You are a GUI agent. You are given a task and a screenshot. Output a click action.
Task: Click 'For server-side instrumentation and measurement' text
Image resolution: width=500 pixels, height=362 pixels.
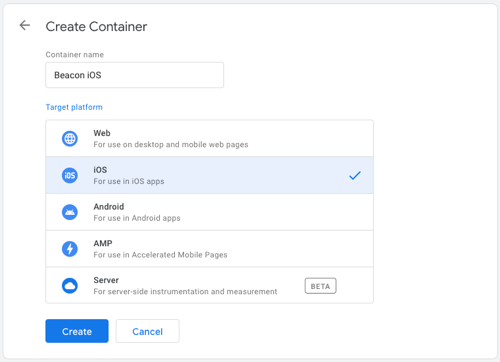185,291
